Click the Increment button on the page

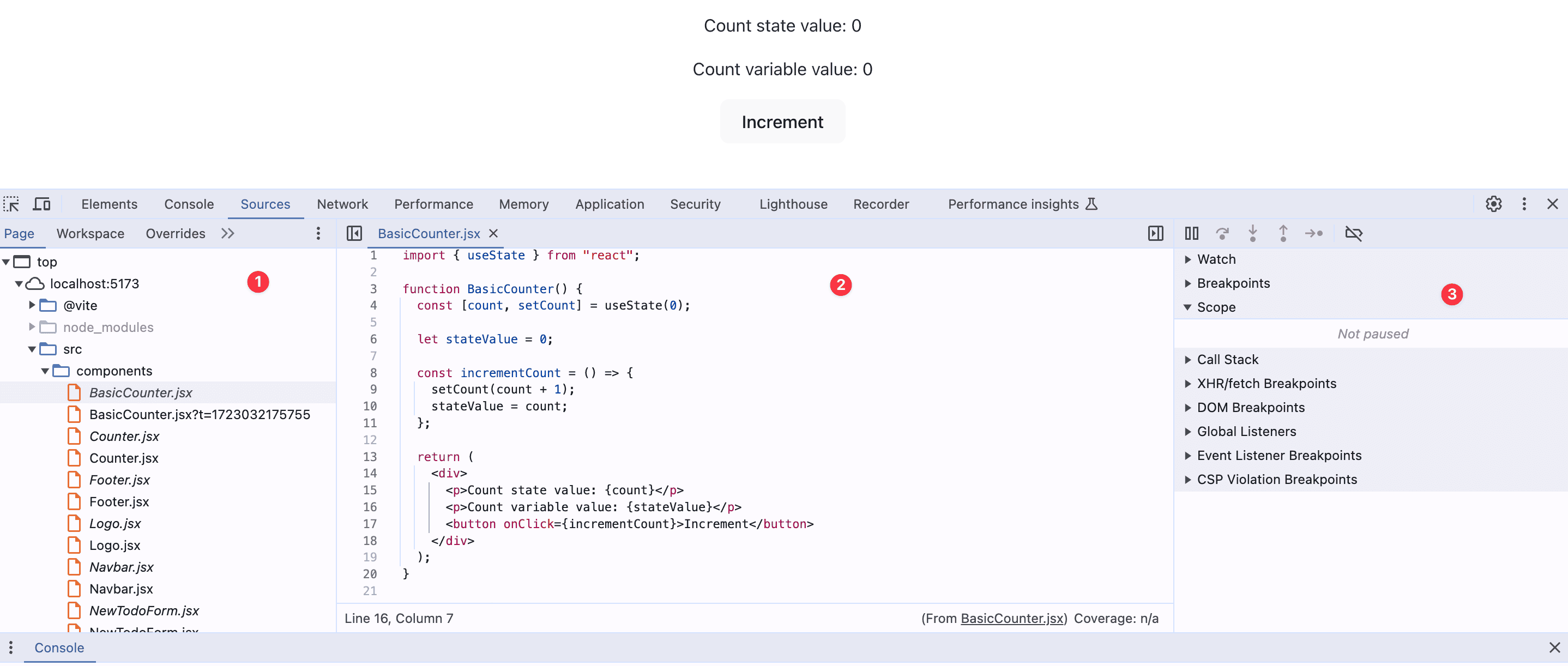[x=782, y=122]
